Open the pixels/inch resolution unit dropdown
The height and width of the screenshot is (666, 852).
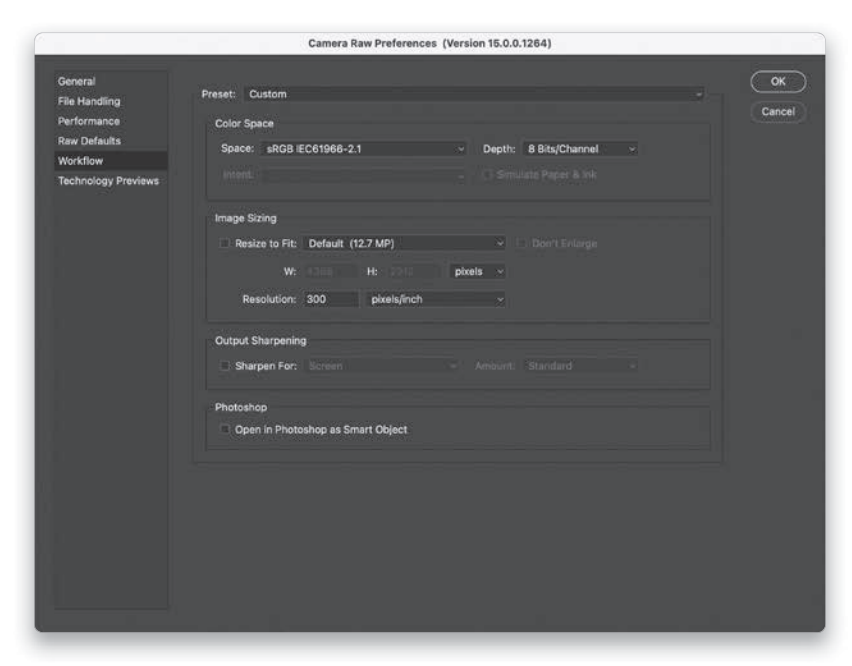pyautogui.click(x=435, y=299)
